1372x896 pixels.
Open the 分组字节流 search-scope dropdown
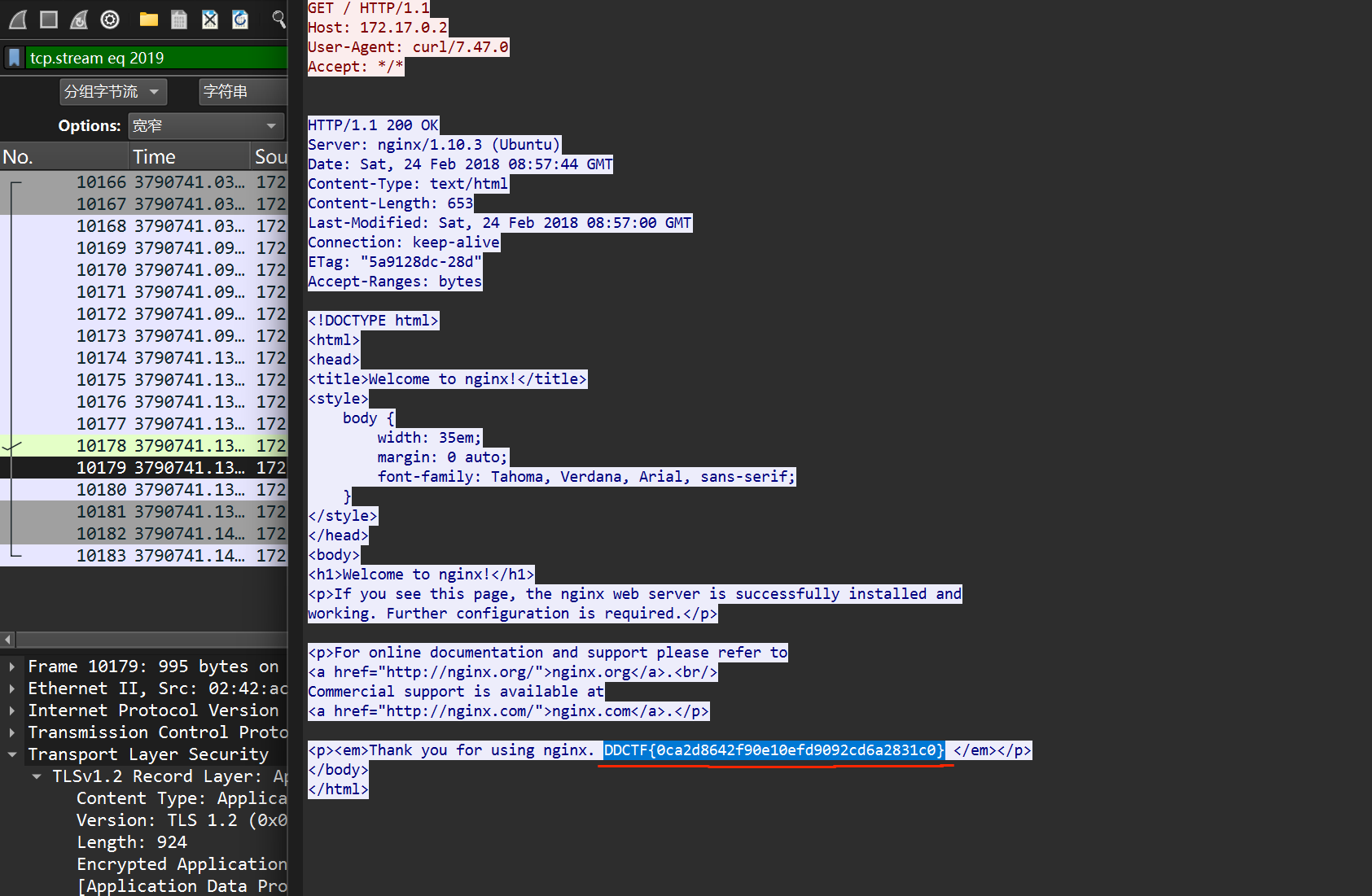[112, 92]
